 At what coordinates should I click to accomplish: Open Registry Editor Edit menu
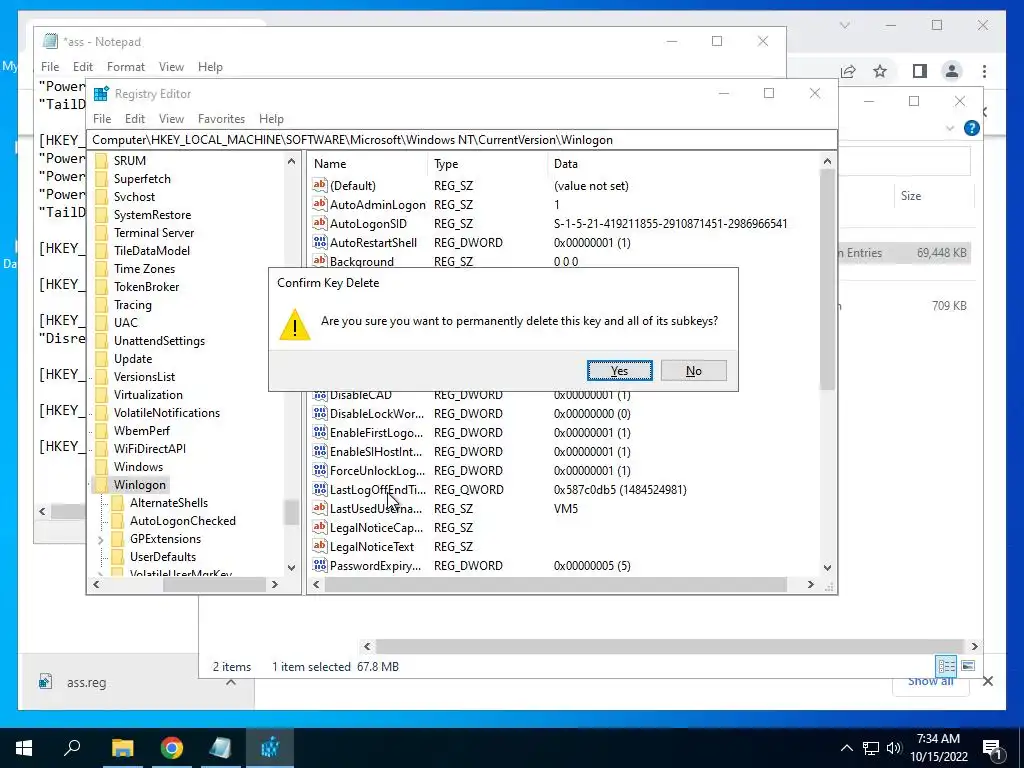pyautogui.click(x=135, y=119)
